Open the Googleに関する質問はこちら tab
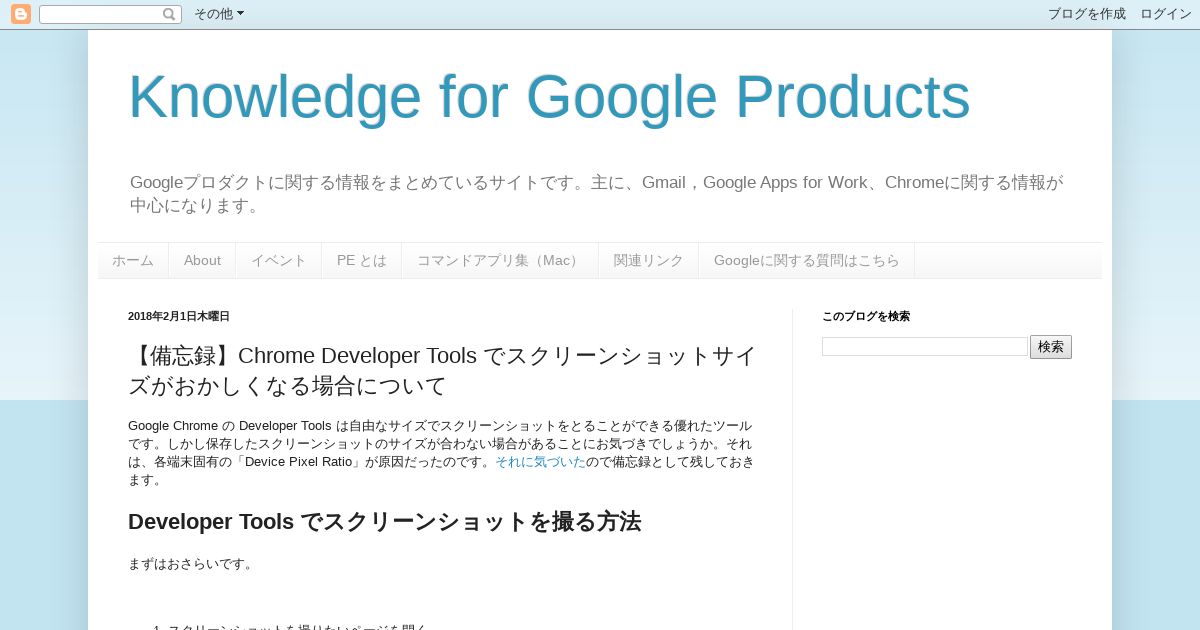 click(x=806, y=260)
